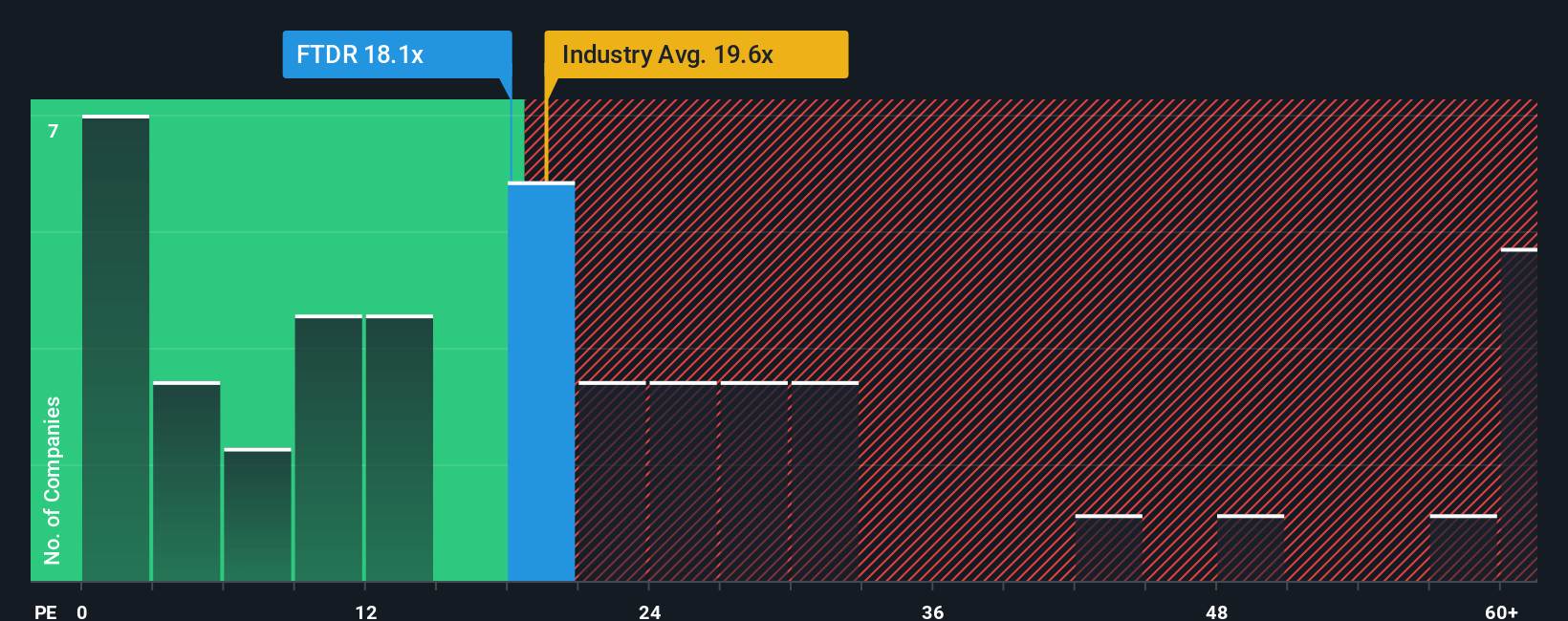The width and height of the screenshot is (1568, 621).
Task: Select the short bar starting at the PE 48 tick
Action: point(1251,547)
